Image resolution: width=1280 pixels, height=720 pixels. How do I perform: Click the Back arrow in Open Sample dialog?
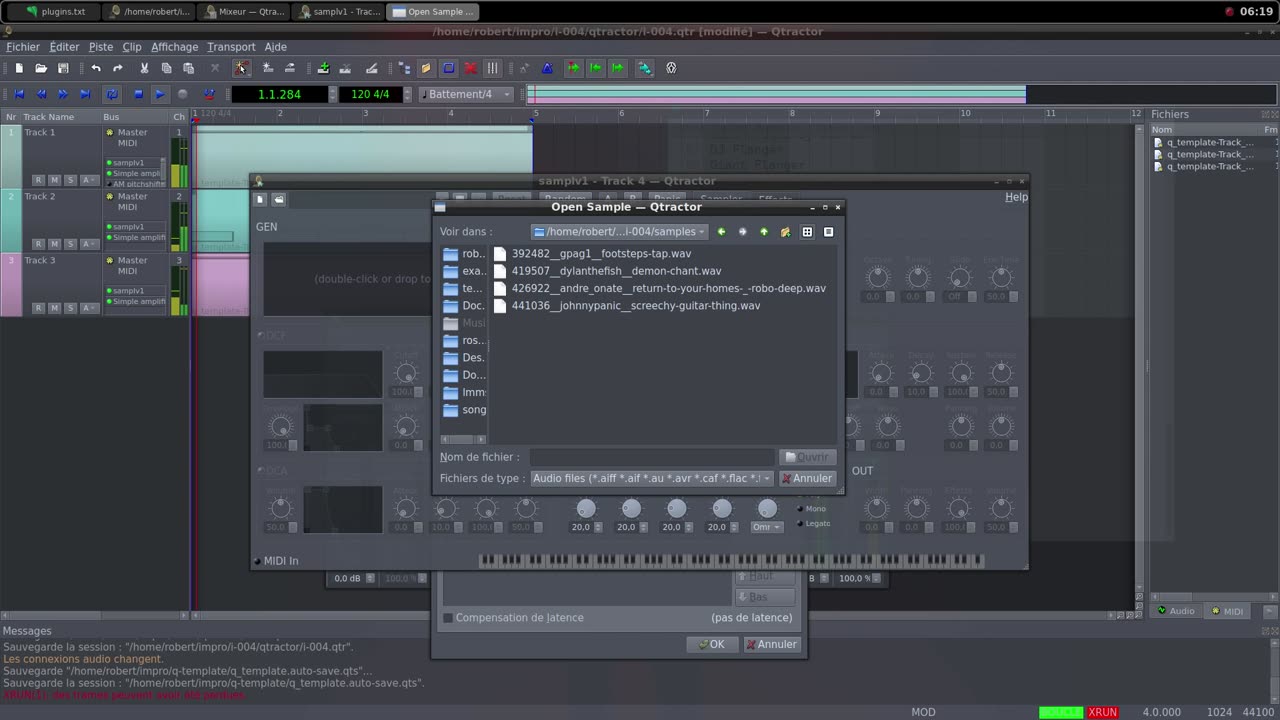tap(721, 232)
